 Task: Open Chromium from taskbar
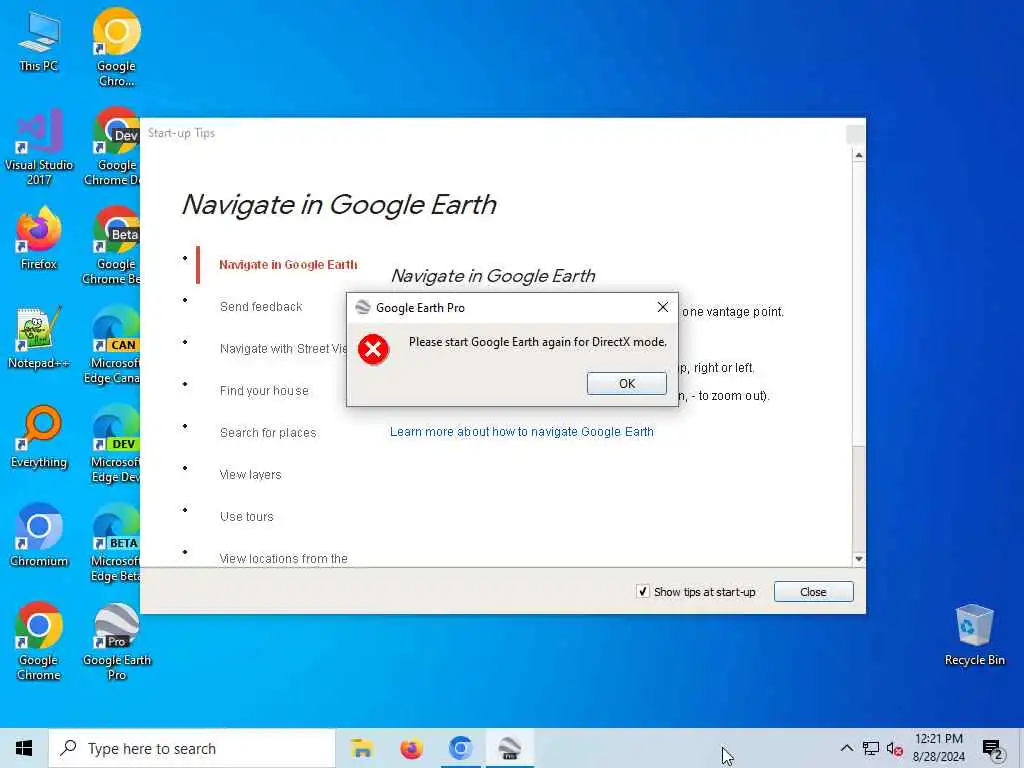tap(460, 748)
